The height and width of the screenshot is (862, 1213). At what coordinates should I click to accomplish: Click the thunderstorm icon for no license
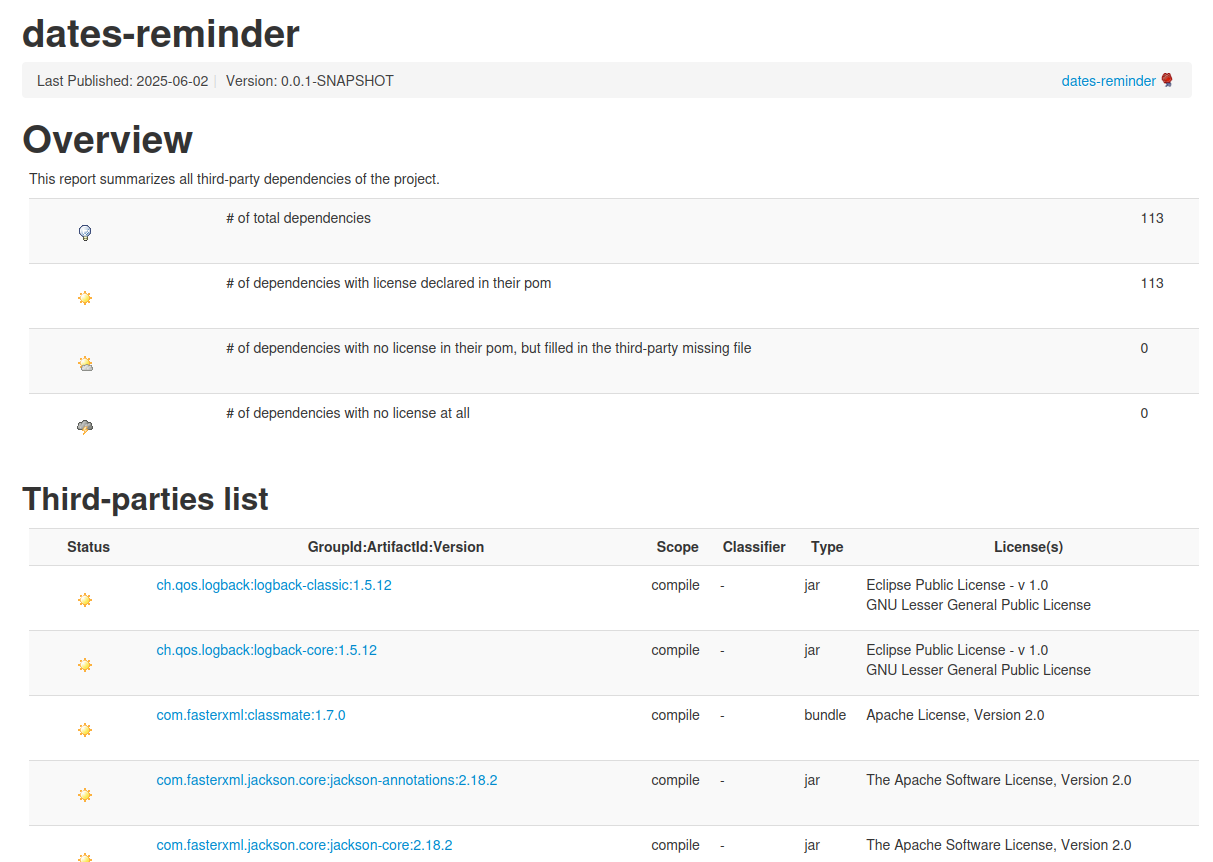[85, 427]
